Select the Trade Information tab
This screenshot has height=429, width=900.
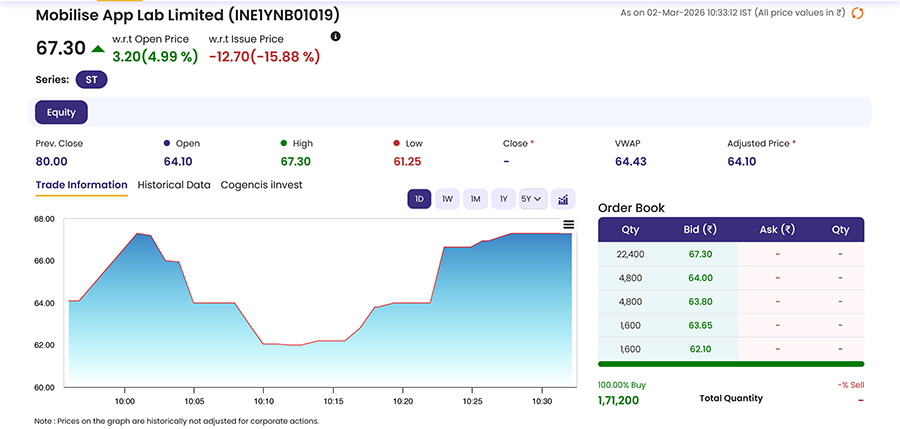pos(81,185)
